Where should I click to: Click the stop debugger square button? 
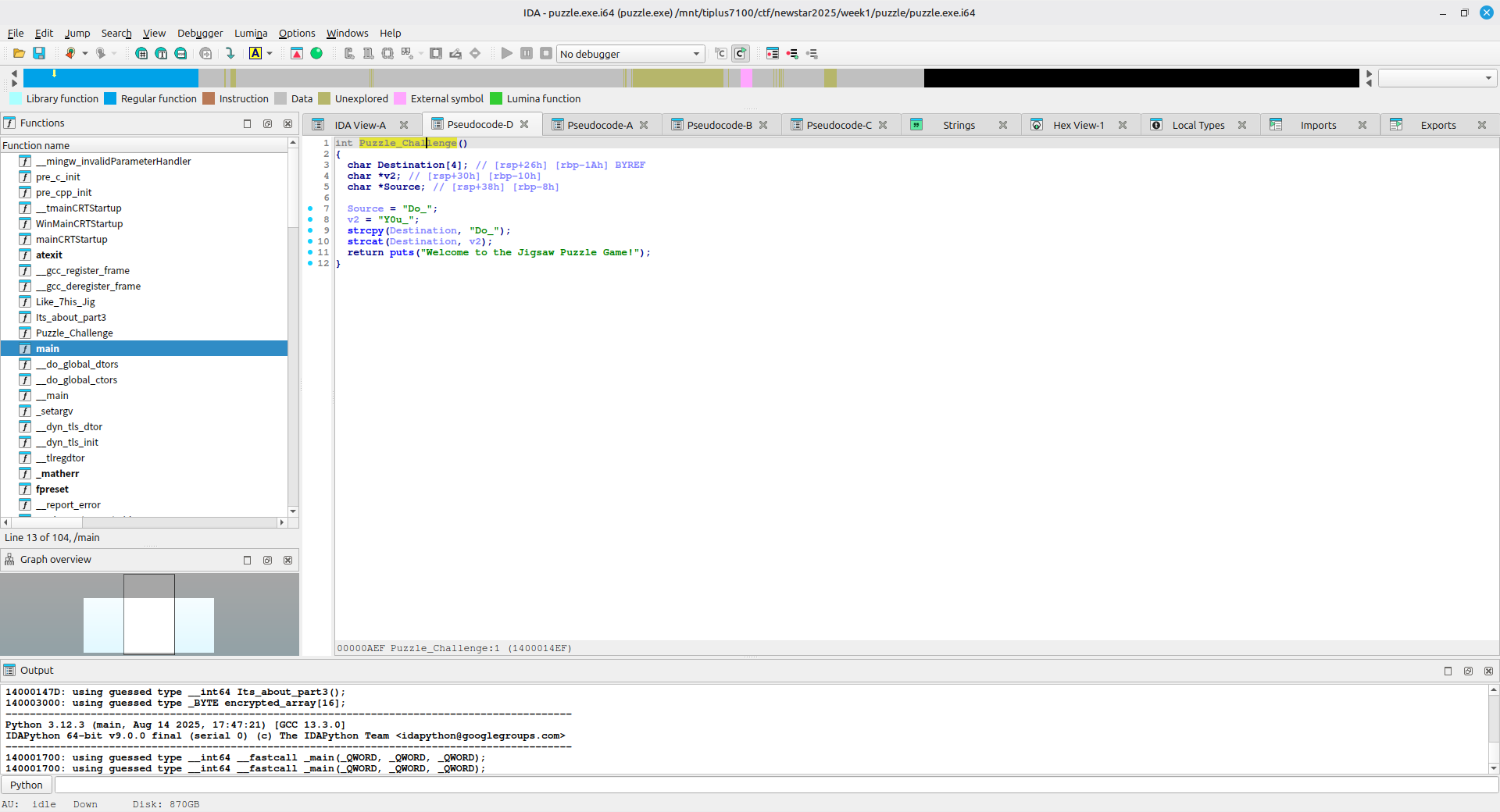pyautogui.click(x=546, y=53)
